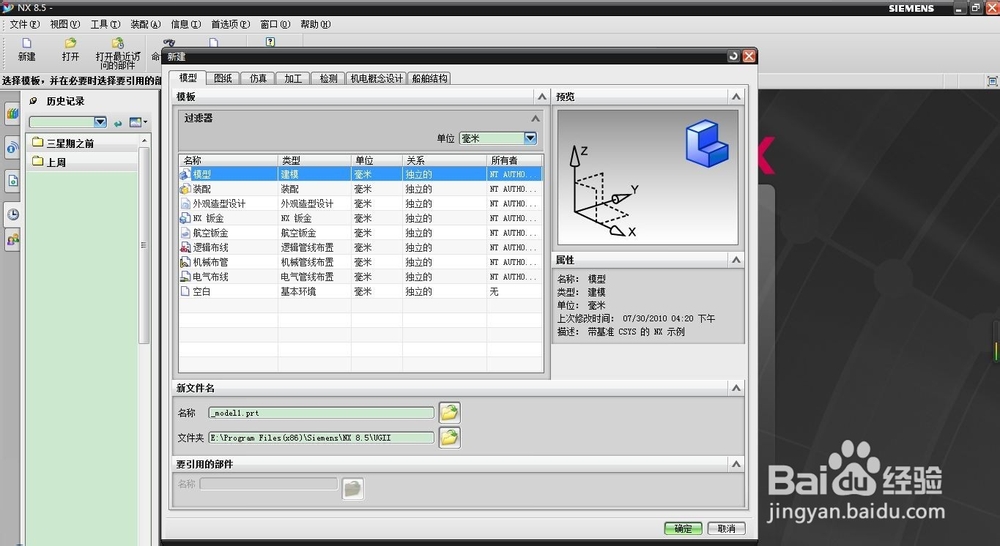Switch to the 机电概念设计 tab
Screen dimensions: 1000x546
(377, 78)
